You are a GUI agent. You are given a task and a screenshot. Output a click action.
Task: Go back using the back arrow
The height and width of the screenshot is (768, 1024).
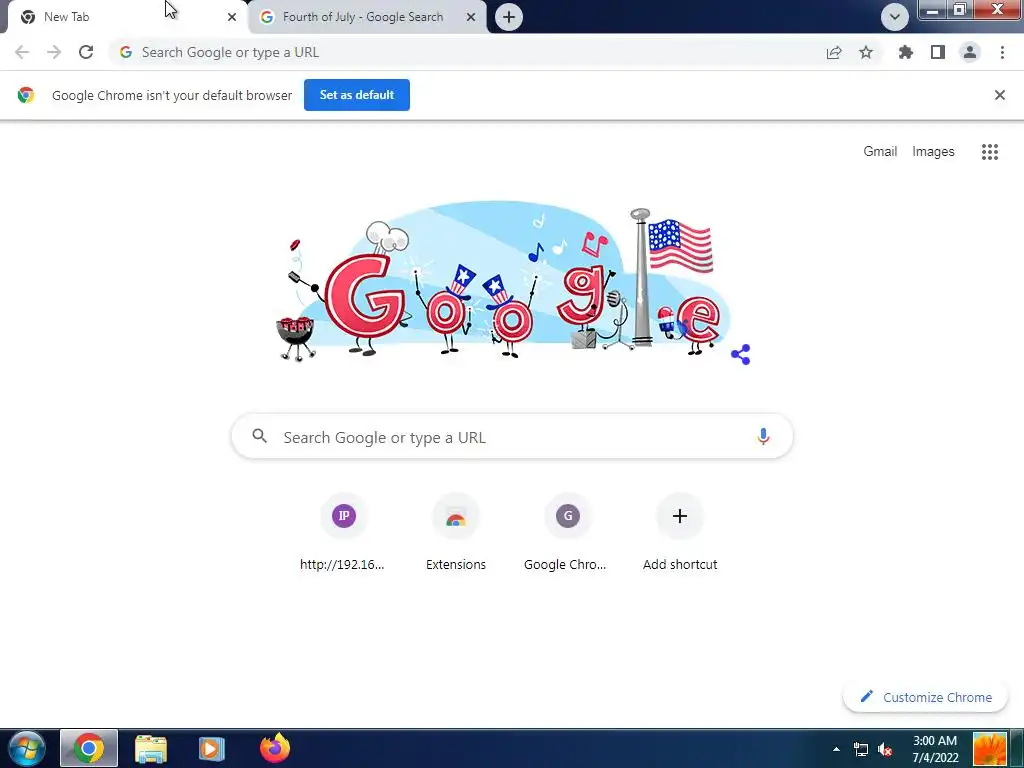pyautogui.click(x=22, y=52)
